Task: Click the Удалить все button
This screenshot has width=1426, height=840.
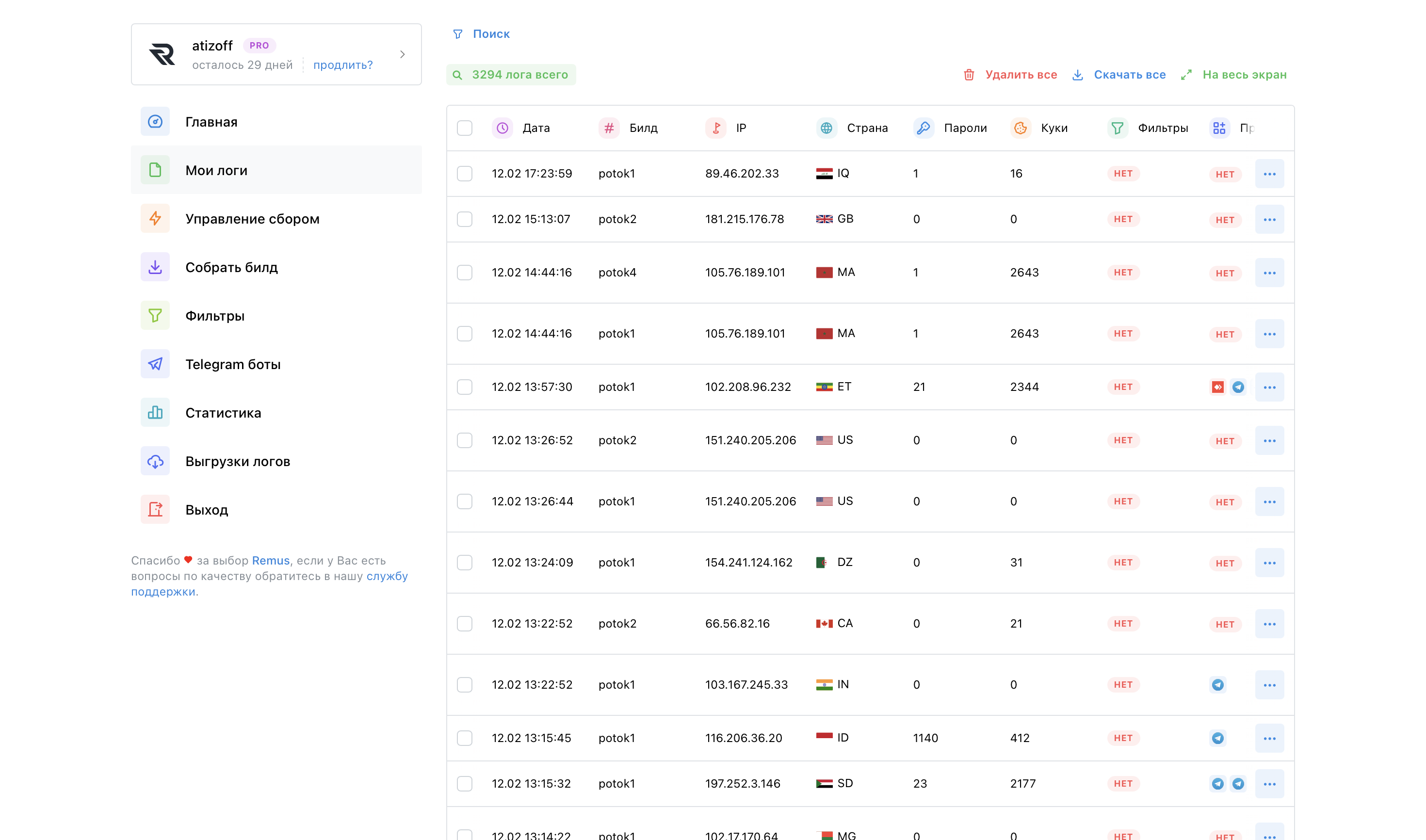Action: (x=1010, y=75)
